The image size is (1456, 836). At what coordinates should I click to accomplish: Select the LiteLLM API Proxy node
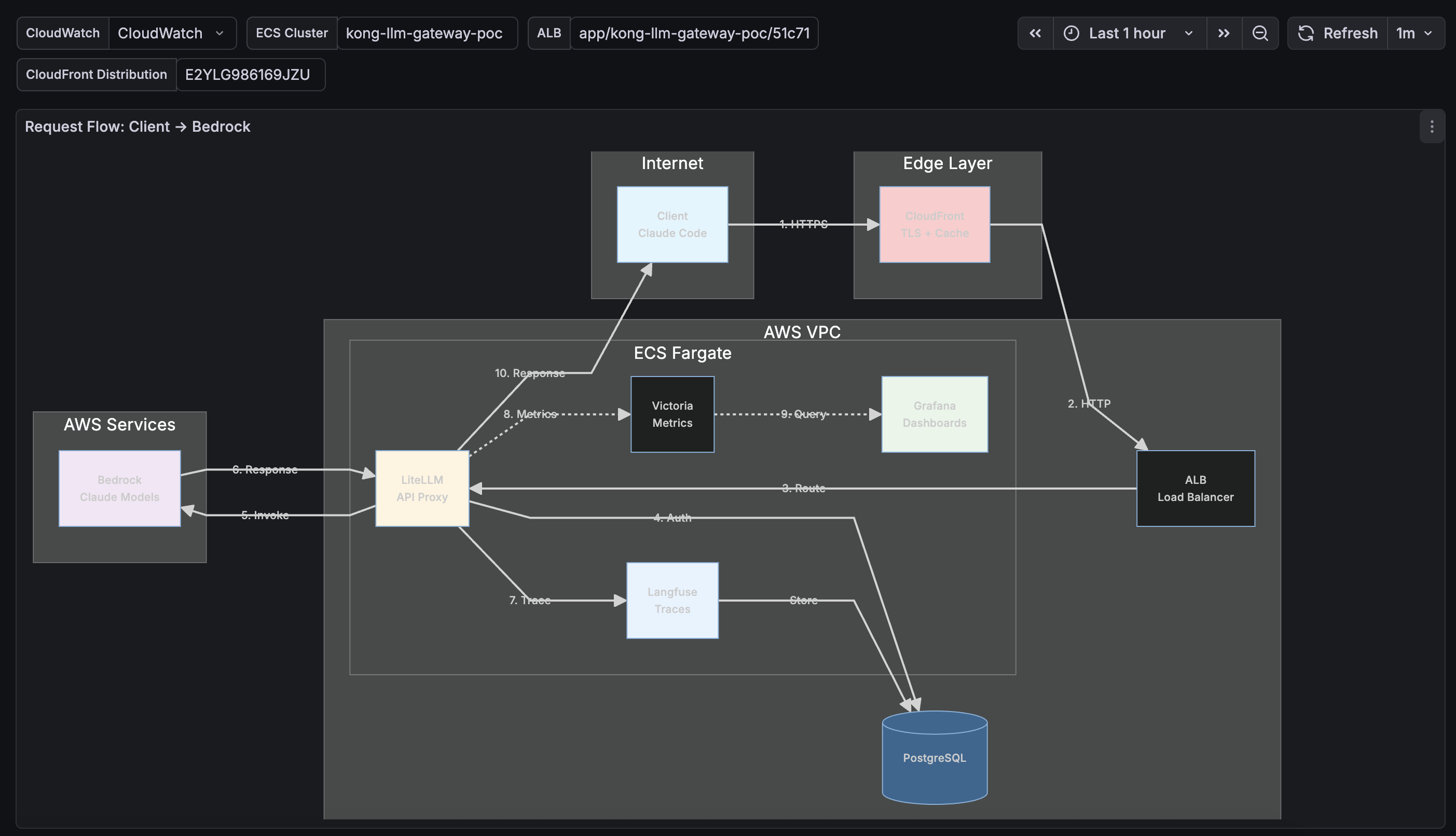(422, 488)
